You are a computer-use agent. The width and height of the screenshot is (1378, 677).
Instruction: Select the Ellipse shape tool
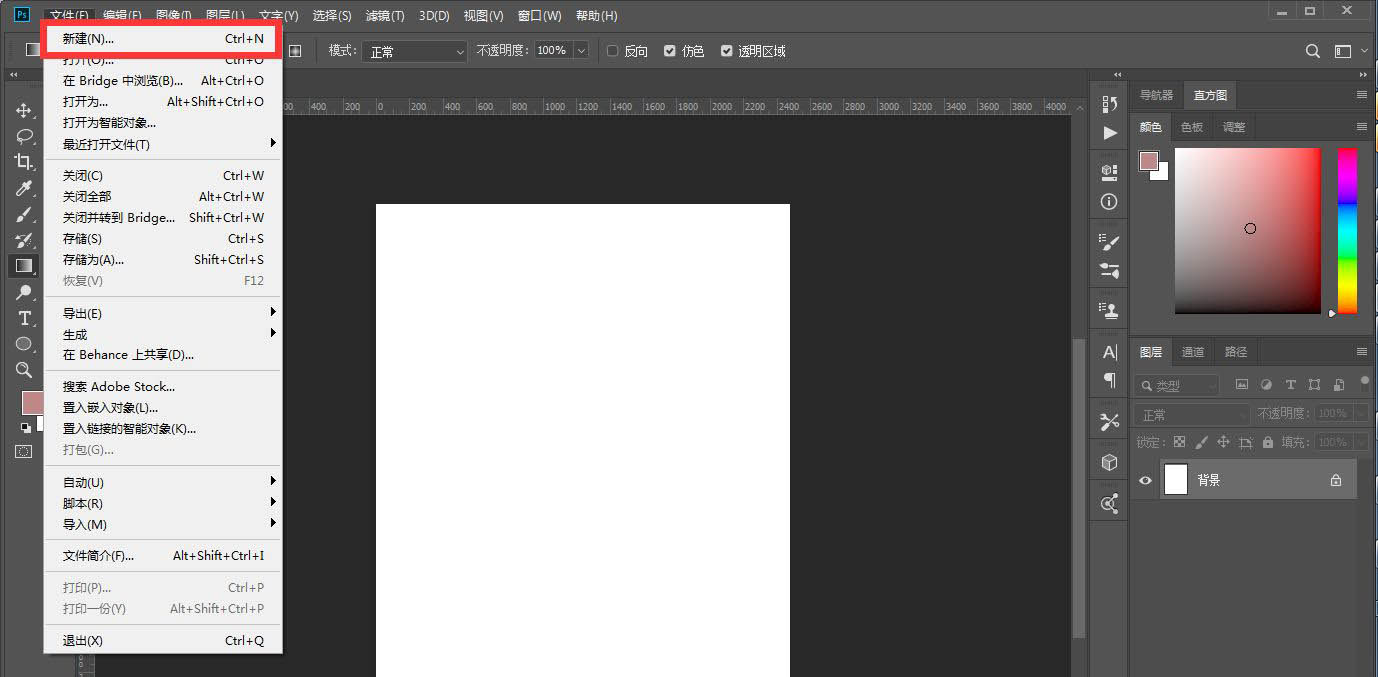(24, 344)
